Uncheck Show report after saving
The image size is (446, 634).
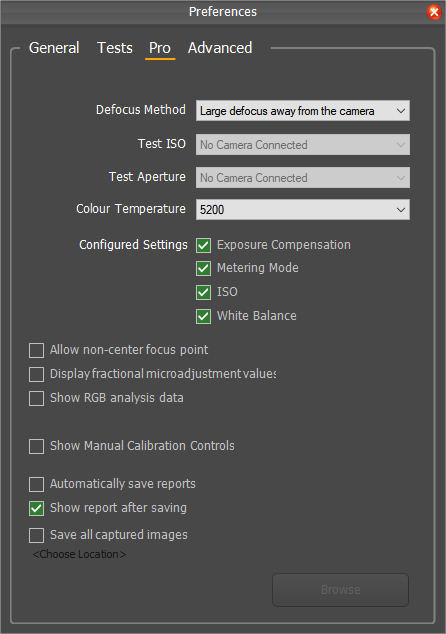pos(36,508)
